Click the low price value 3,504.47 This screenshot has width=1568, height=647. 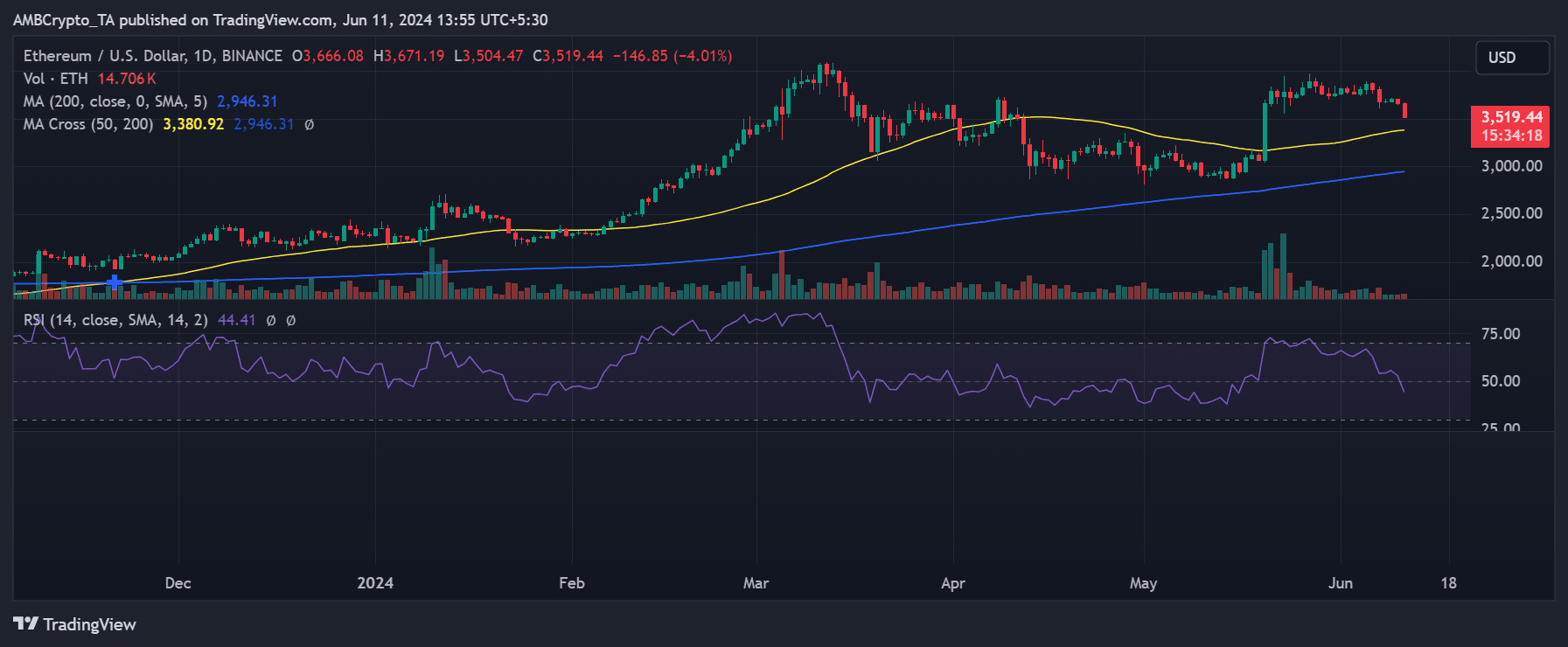493,56
